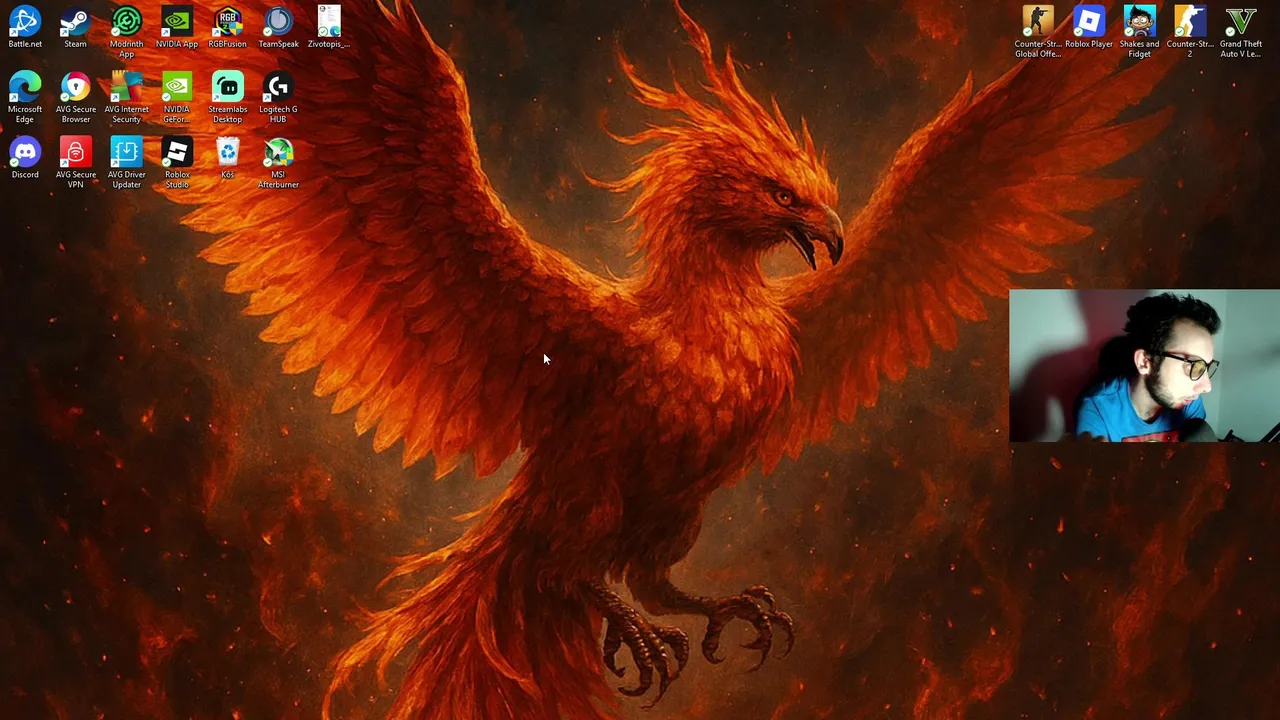Select the Modrinth App icon
The image size is (1280, 720).
tap(126, 32)
